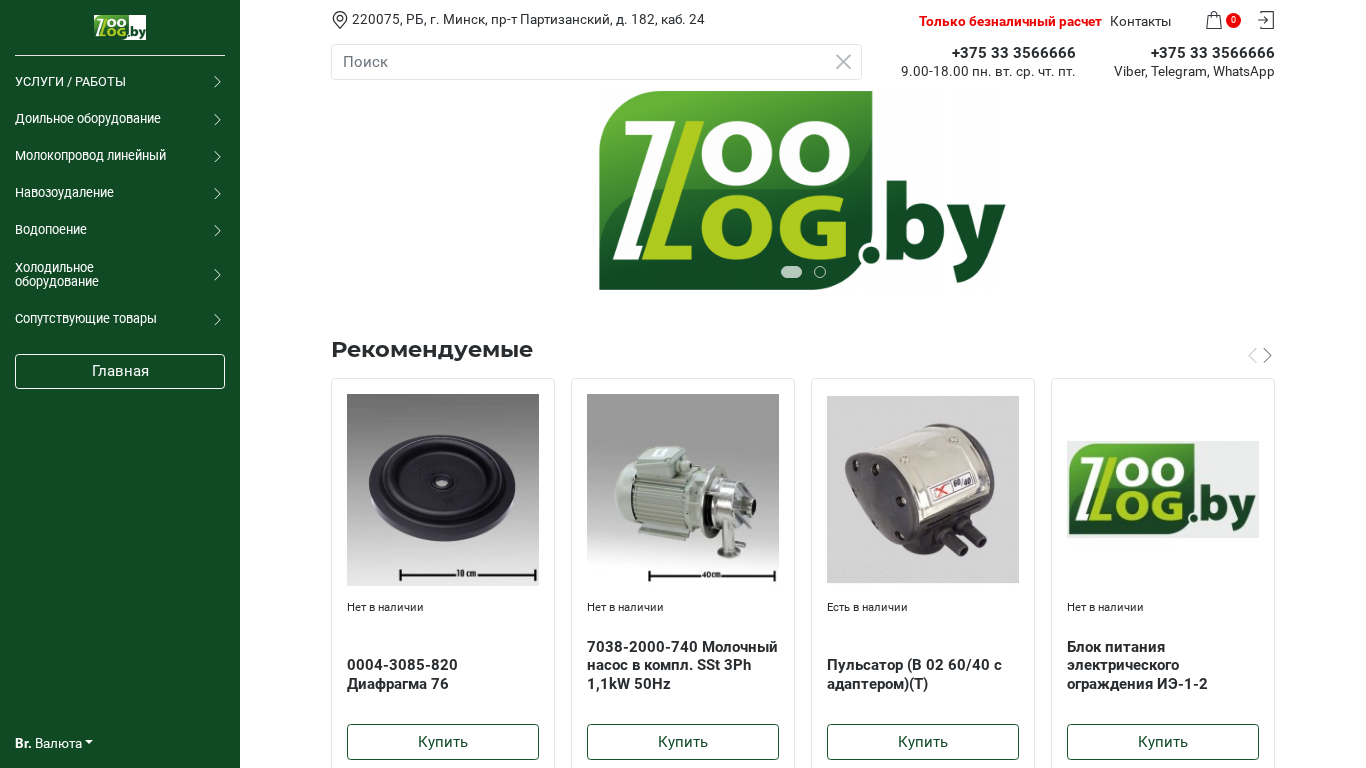Open the Диафрагма 76 product image
The width and height of the screenshot is (1366, 768).
click(x=443, y=490)
